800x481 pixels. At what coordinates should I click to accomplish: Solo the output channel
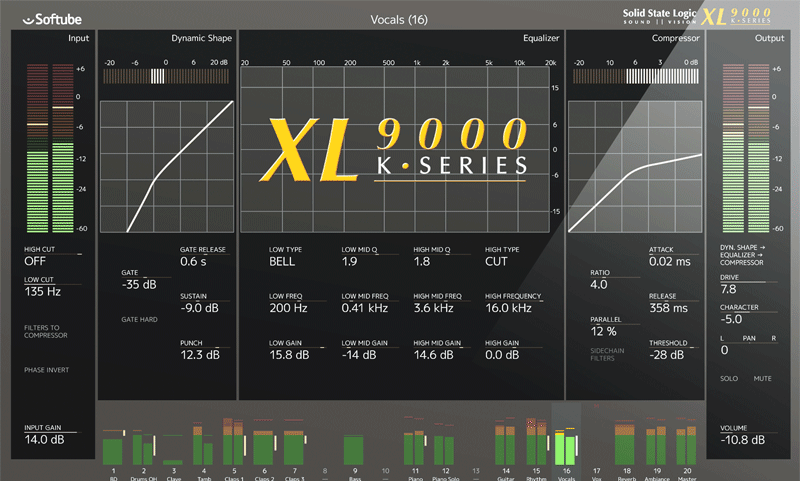coord(729,378)
